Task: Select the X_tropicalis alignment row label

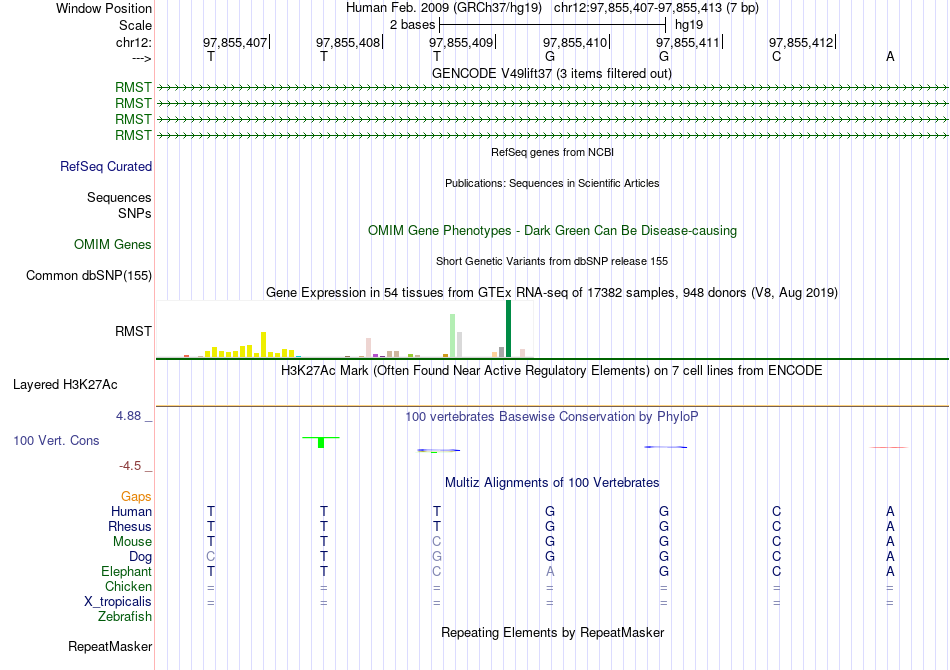Action: [x=118, y=602]
